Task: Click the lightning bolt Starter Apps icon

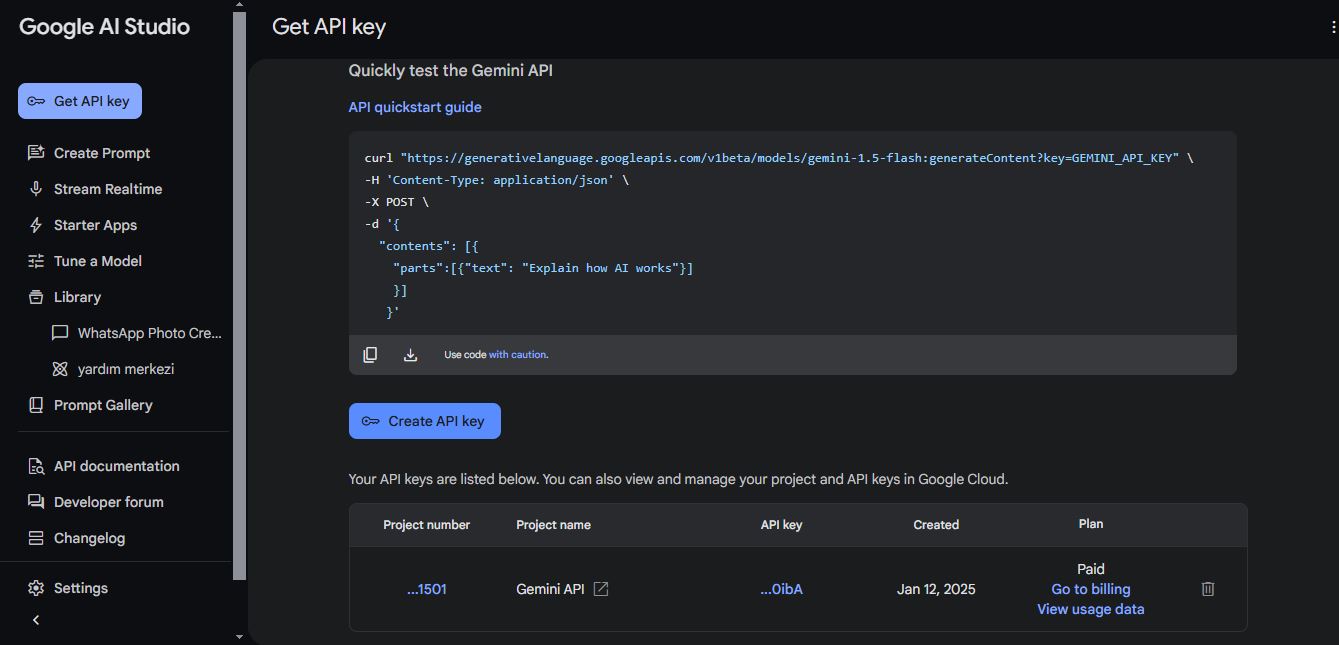Action: coord(36,225)
